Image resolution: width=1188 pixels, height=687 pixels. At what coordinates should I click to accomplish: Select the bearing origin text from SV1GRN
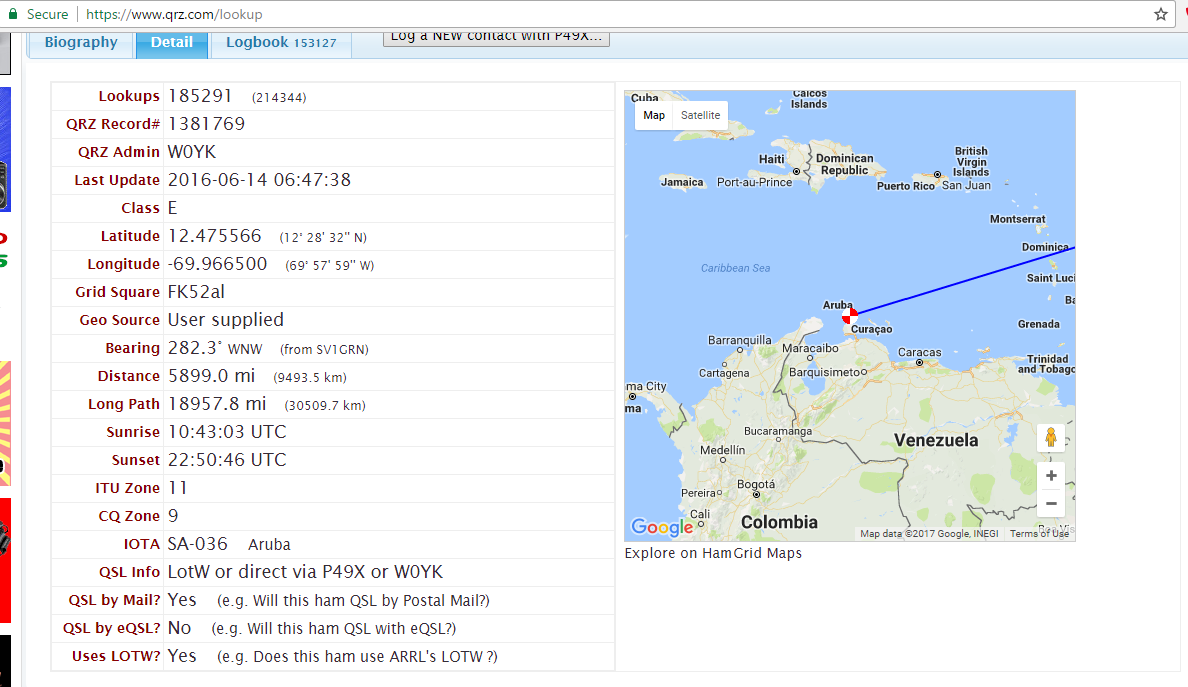pyautogui.click(x=324, y=349)
